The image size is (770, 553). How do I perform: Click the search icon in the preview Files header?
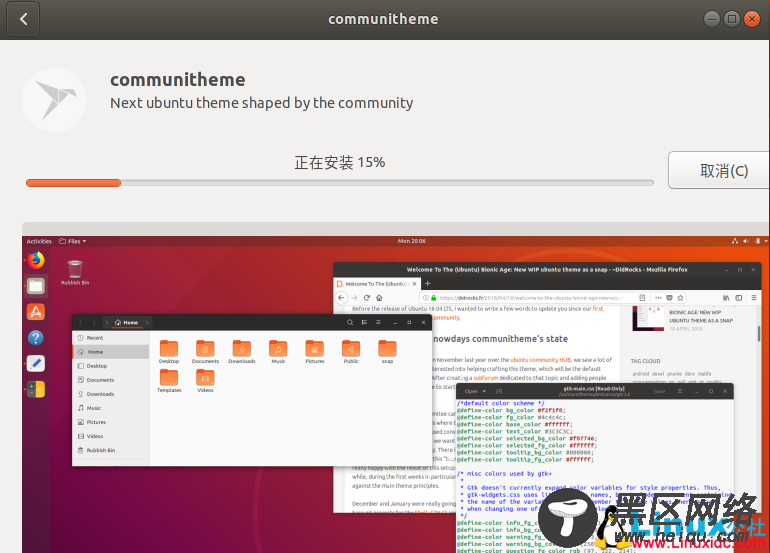(x=350, y=323)
